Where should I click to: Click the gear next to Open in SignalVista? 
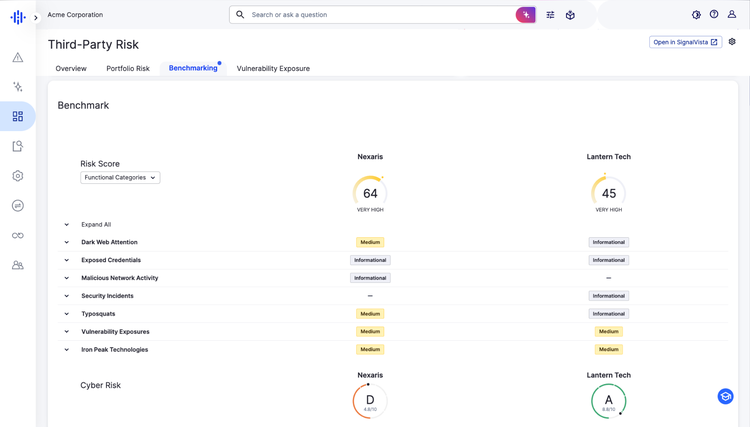[x=732, y=42]
